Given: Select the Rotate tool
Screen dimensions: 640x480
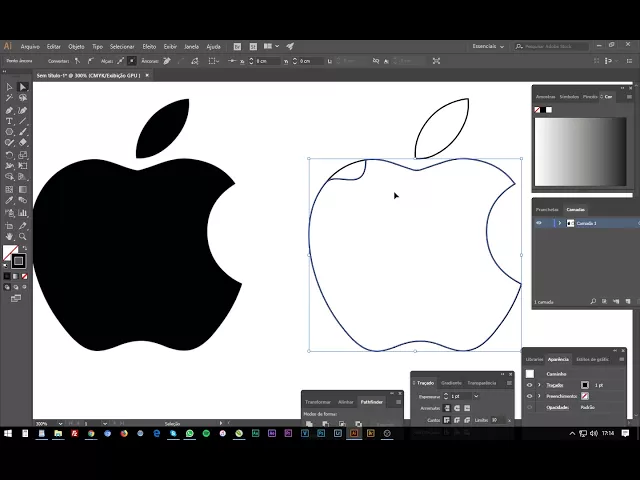Looking at the screenshot, I should pyautogui.click(x=9, y=155).
